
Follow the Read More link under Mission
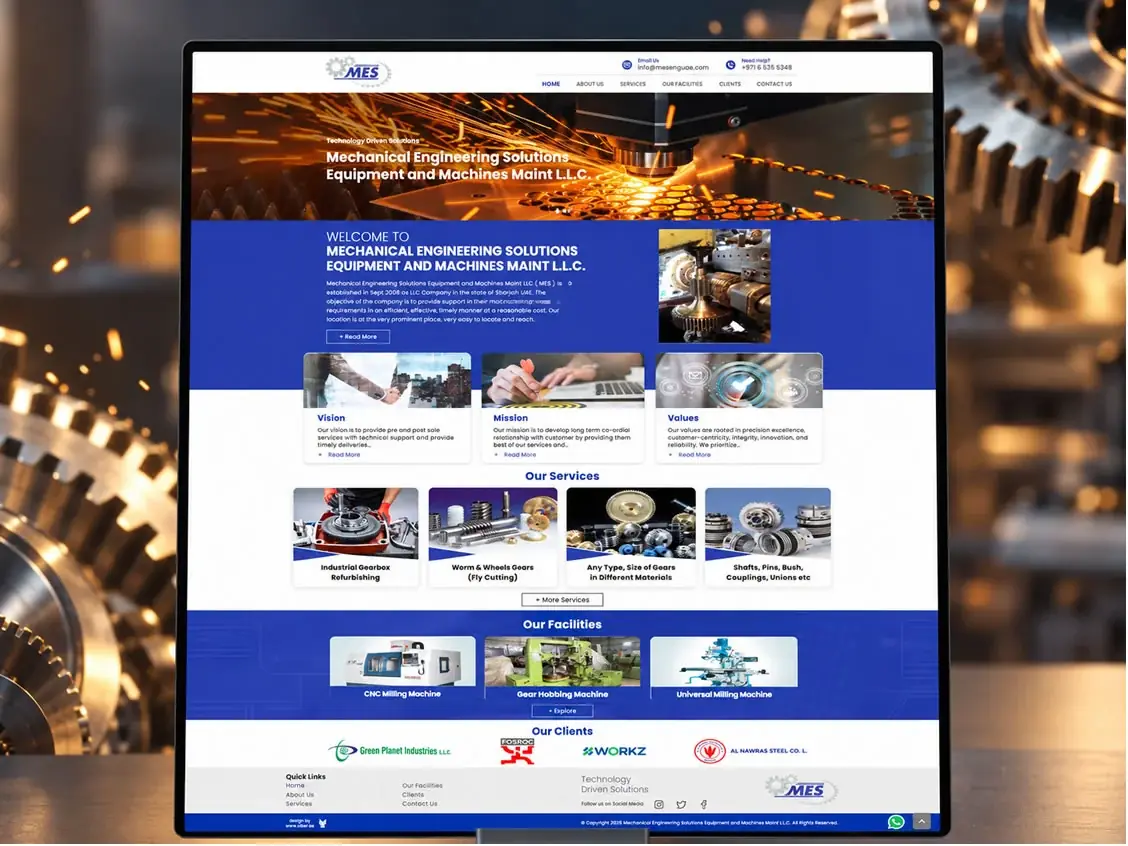tap(519, 455)
